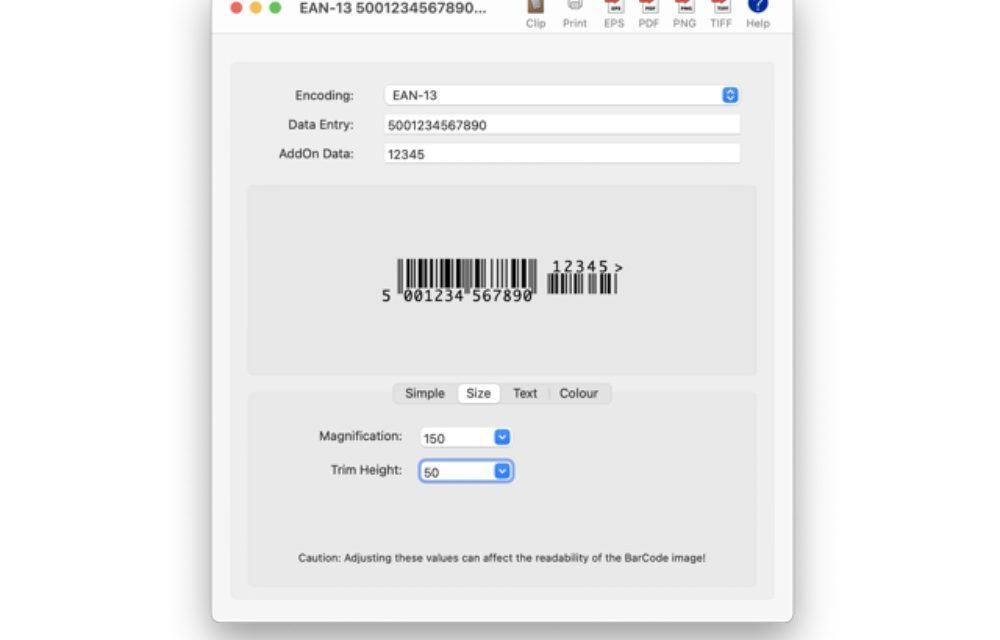Click the AddOn Data field
Screen dimensions: 1000x640
(x=561, y=155)
